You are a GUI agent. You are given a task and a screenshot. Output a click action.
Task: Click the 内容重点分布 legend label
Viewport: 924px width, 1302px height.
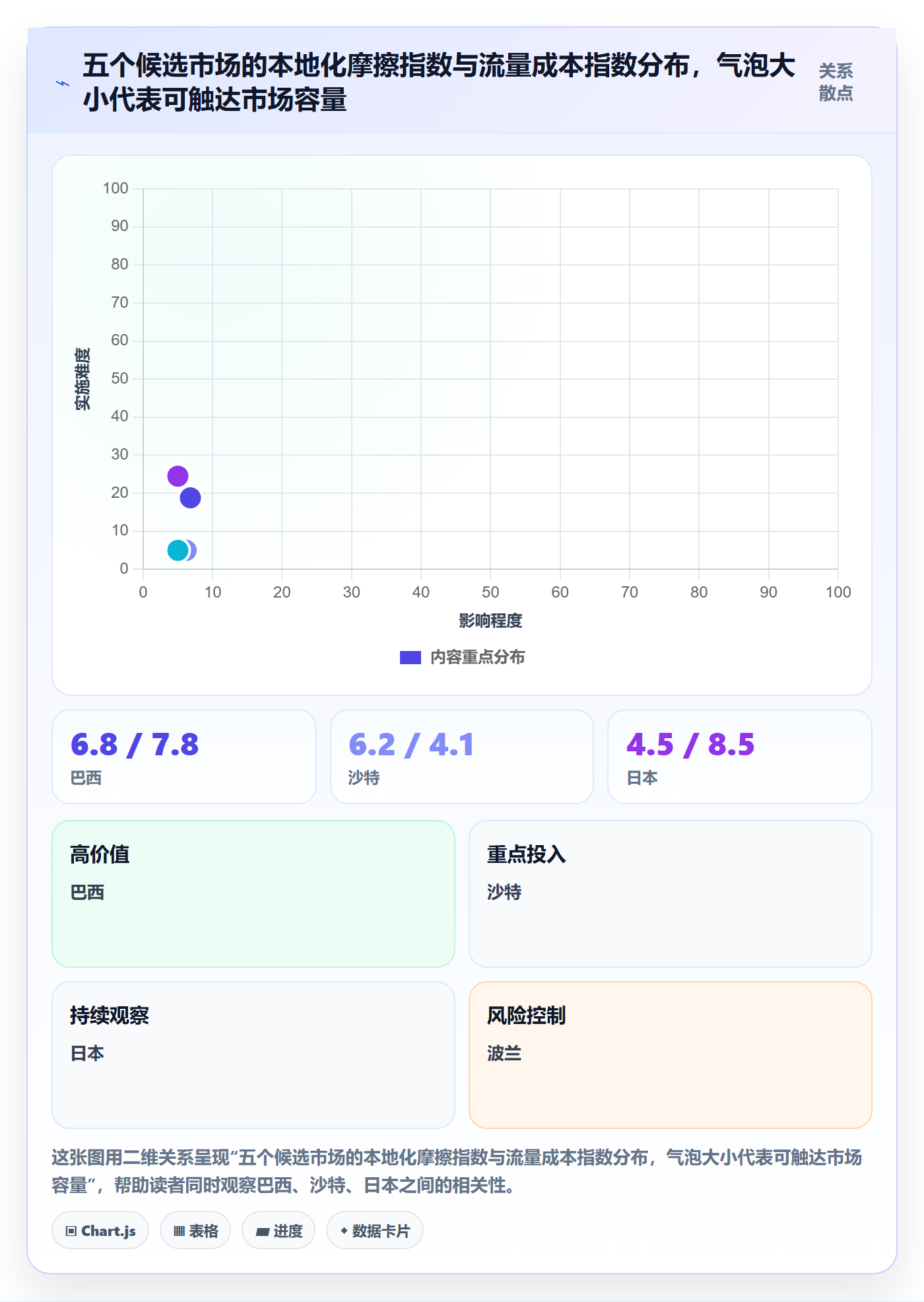pyautogui.click(x=477, y=658)
